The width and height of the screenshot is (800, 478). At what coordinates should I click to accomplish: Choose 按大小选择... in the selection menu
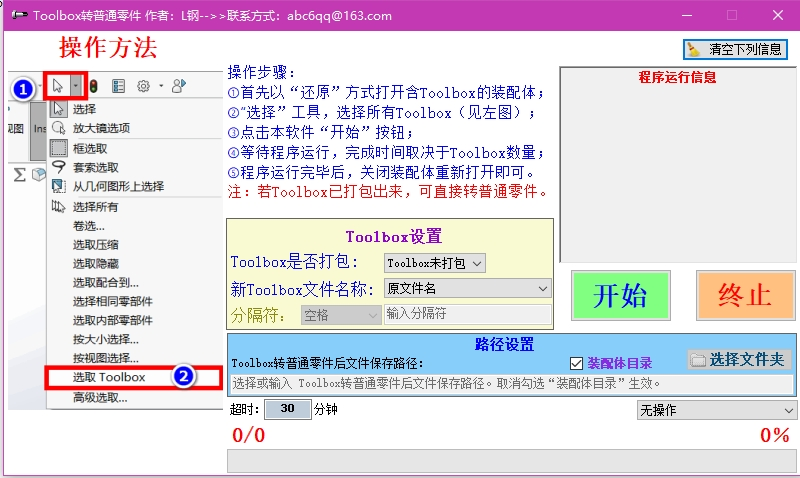[x=105, y=339]
